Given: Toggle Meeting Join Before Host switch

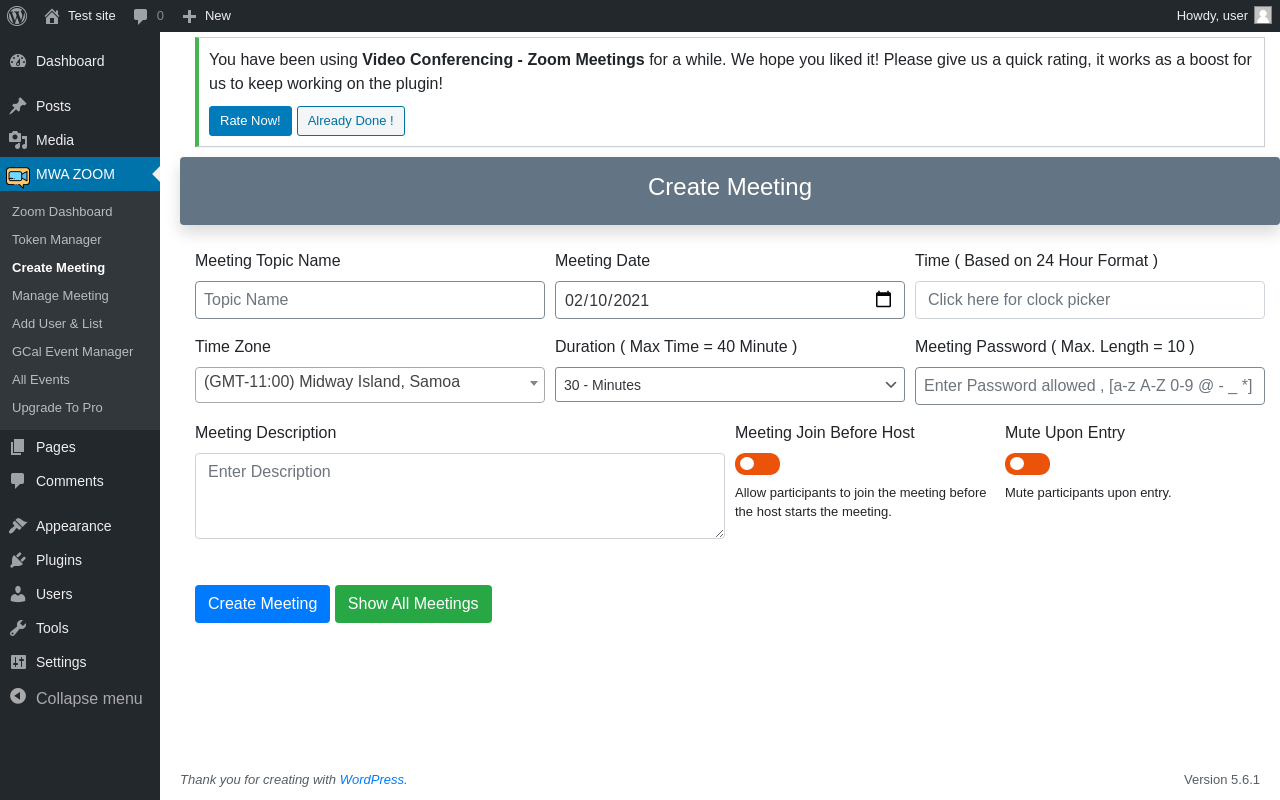Looking at the screenshot, I should (757, 464).
